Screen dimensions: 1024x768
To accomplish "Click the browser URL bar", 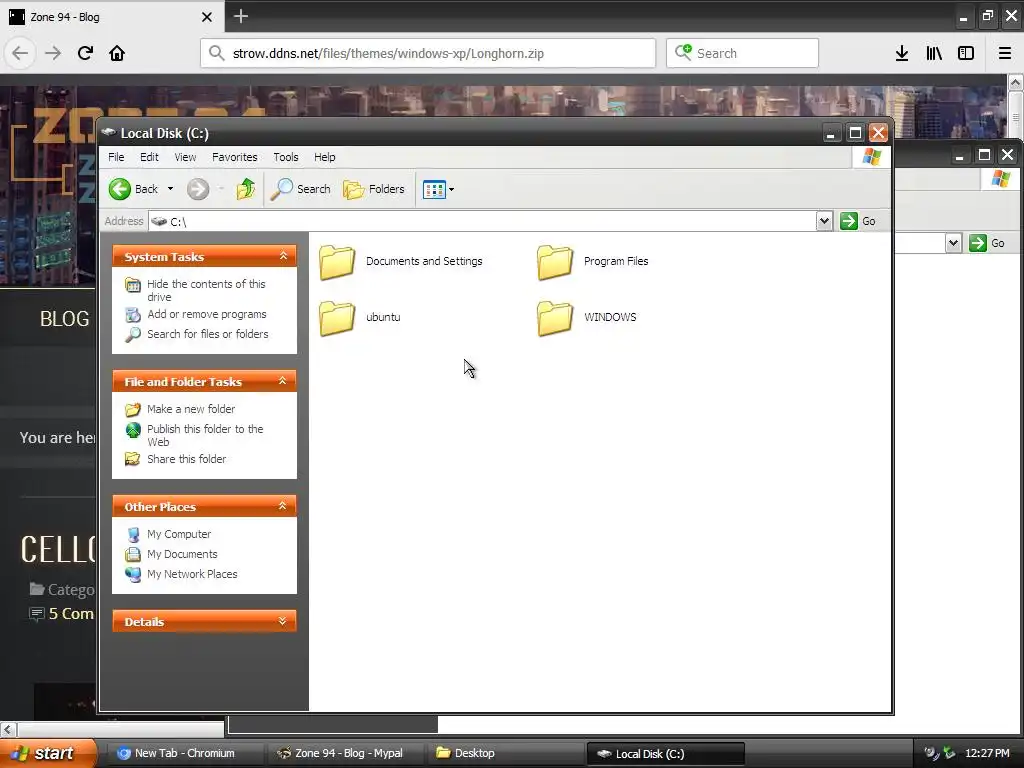I will (428, 54).
